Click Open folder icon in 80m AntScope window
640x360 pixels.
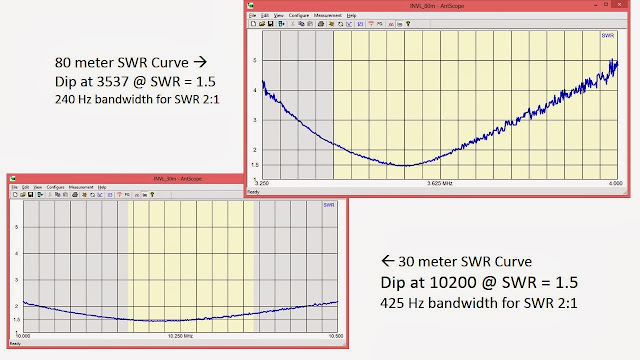[262, 24]
